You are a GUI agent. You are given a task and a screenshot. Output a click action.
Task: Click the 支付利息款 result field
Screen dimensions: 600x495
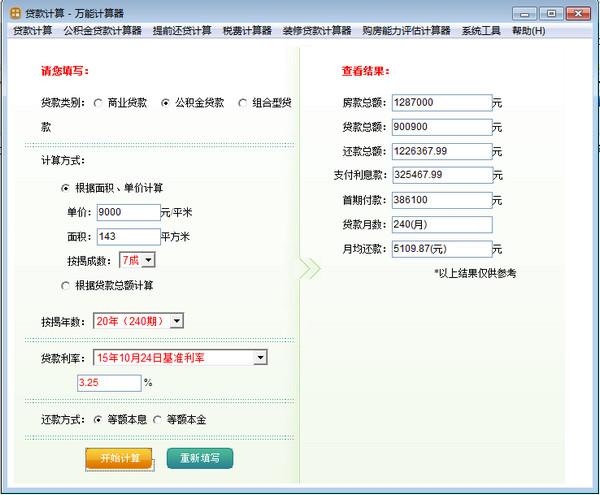442,175
